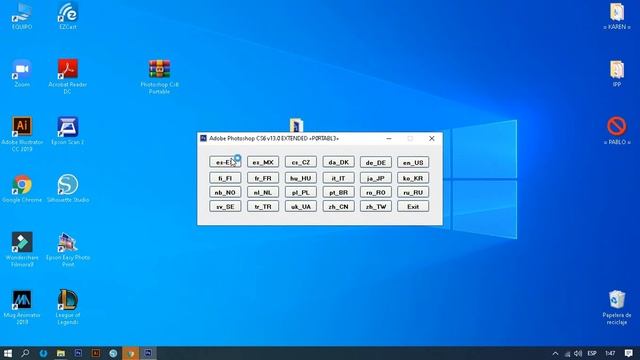Select the IPP folder icon
The image size is (640, 360).
coord(617,74)
